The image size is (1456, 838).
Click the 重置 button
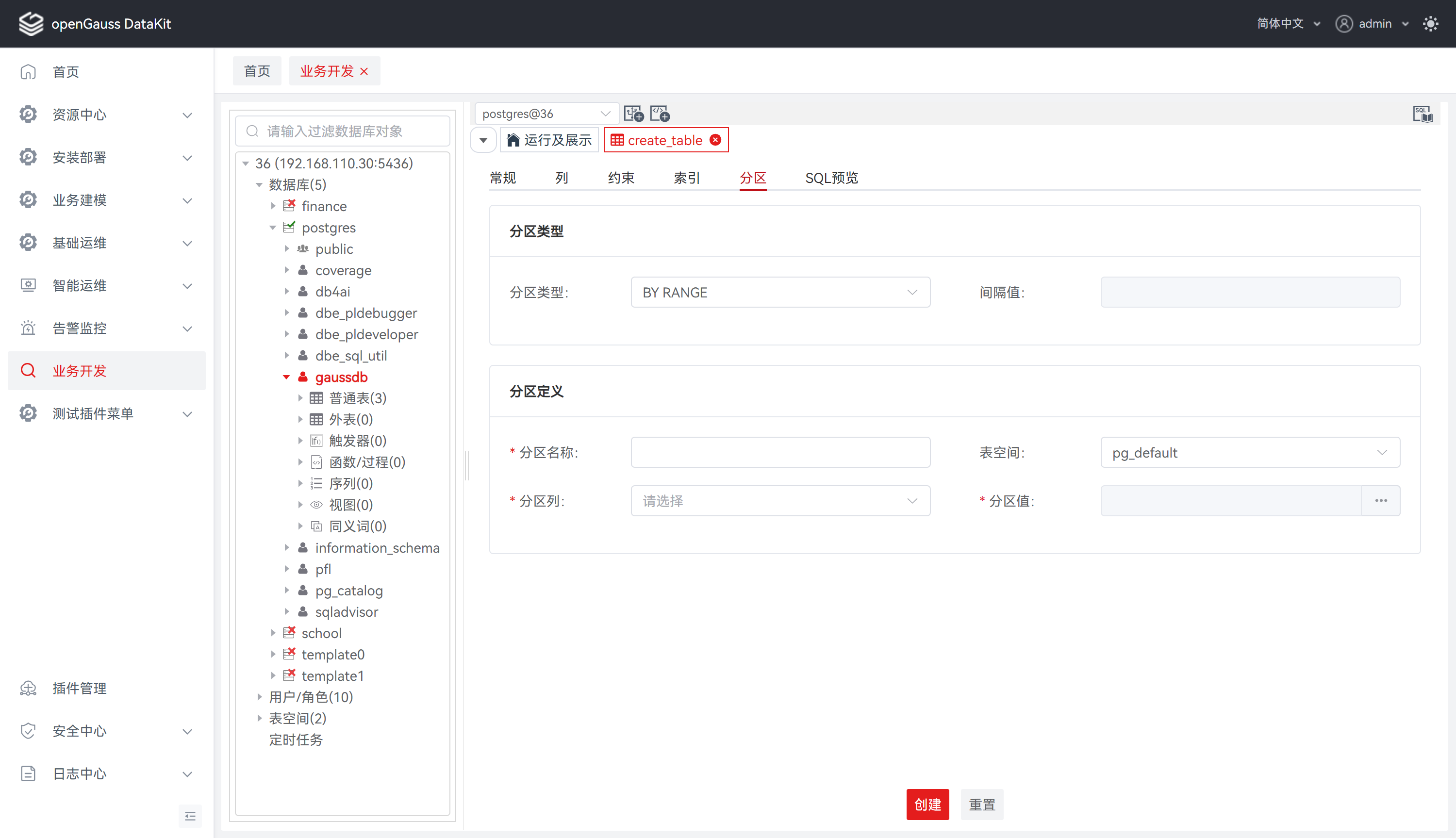click(x=982, y=805)
